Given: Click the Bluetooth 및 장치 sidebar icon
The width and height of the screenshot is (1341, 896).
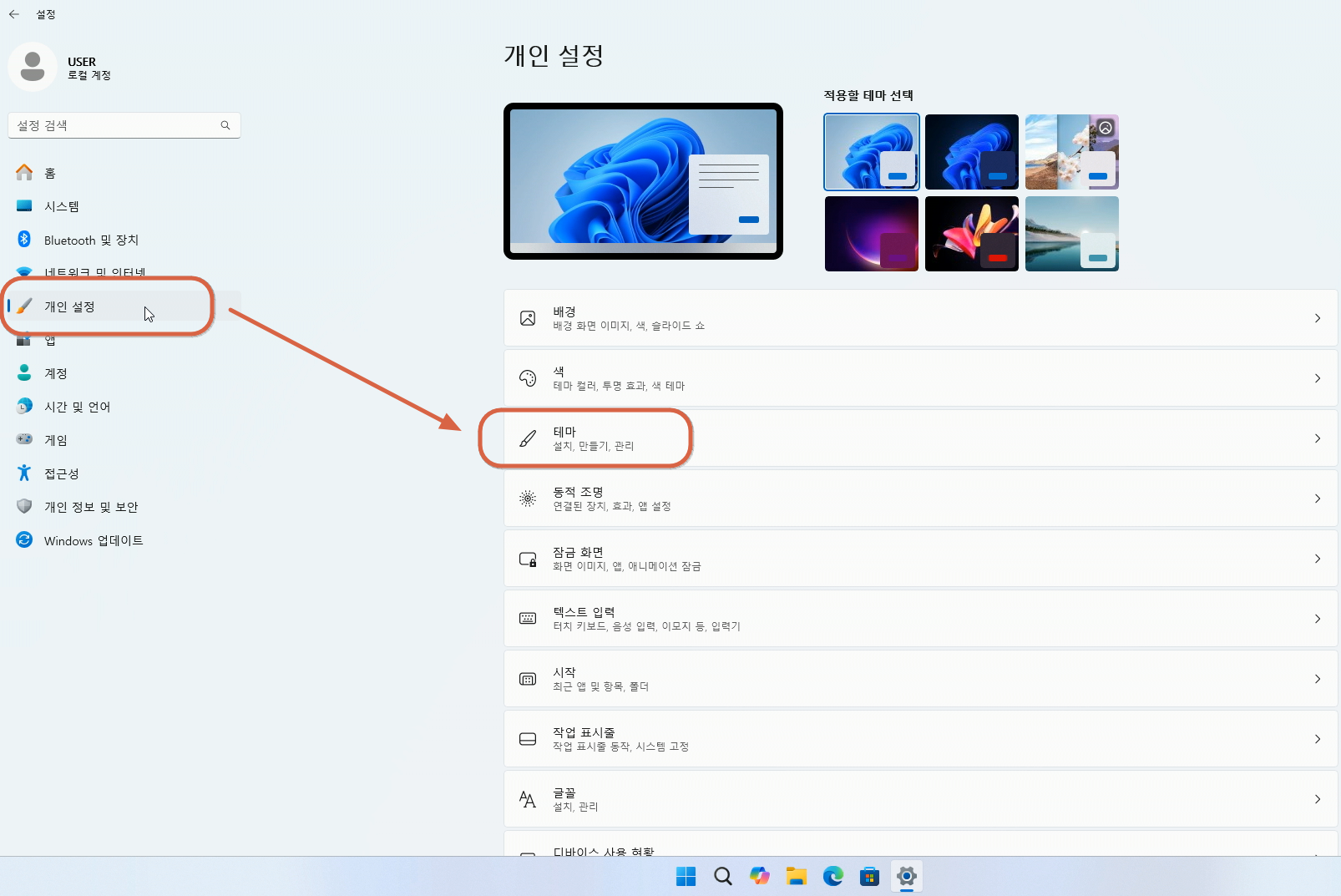Looking at the screenshot, I should point(24,240).
